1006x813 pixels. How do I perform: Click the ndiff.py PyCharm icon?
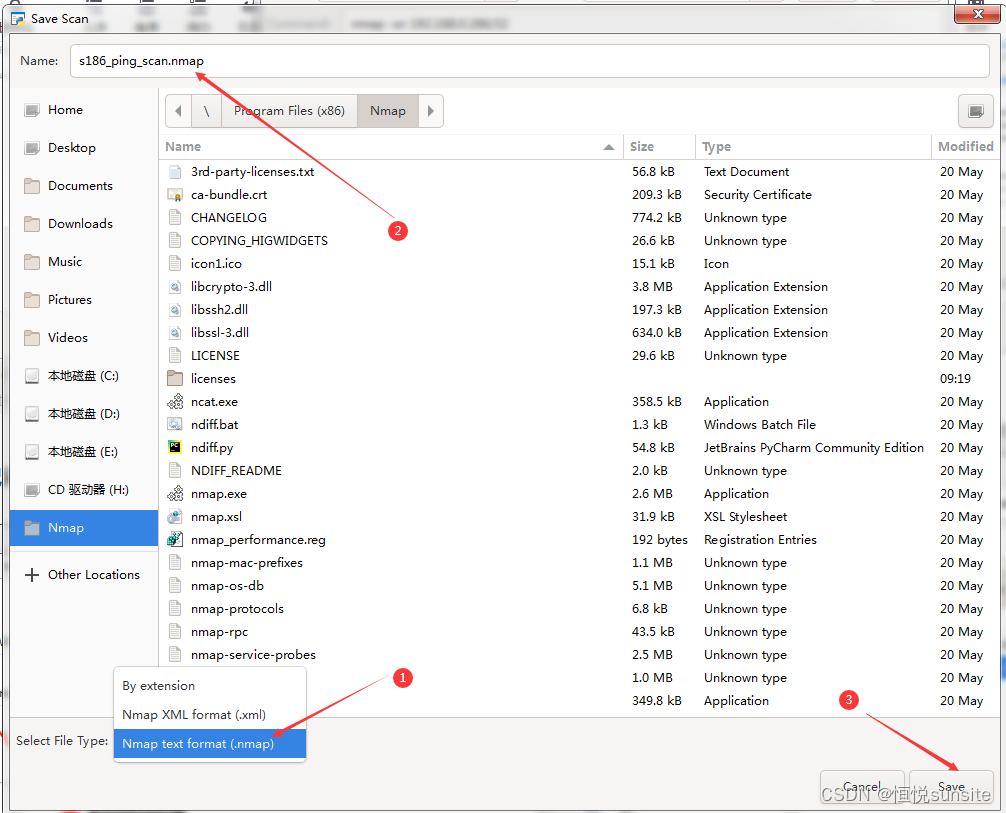tap(175, 447)
